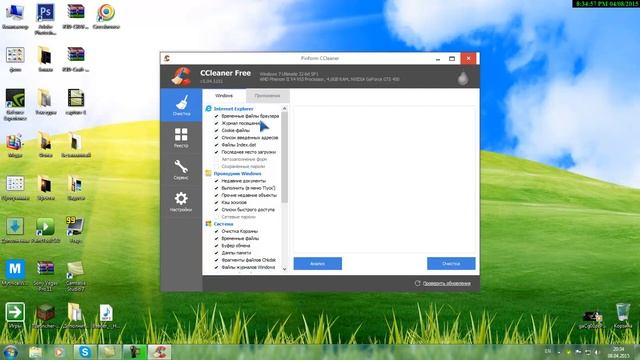The height and width of the screenshot is (360, 640).
Task: Open the Sony Vegas Pro 11 desktop icon
Action: tap(45, 276)
